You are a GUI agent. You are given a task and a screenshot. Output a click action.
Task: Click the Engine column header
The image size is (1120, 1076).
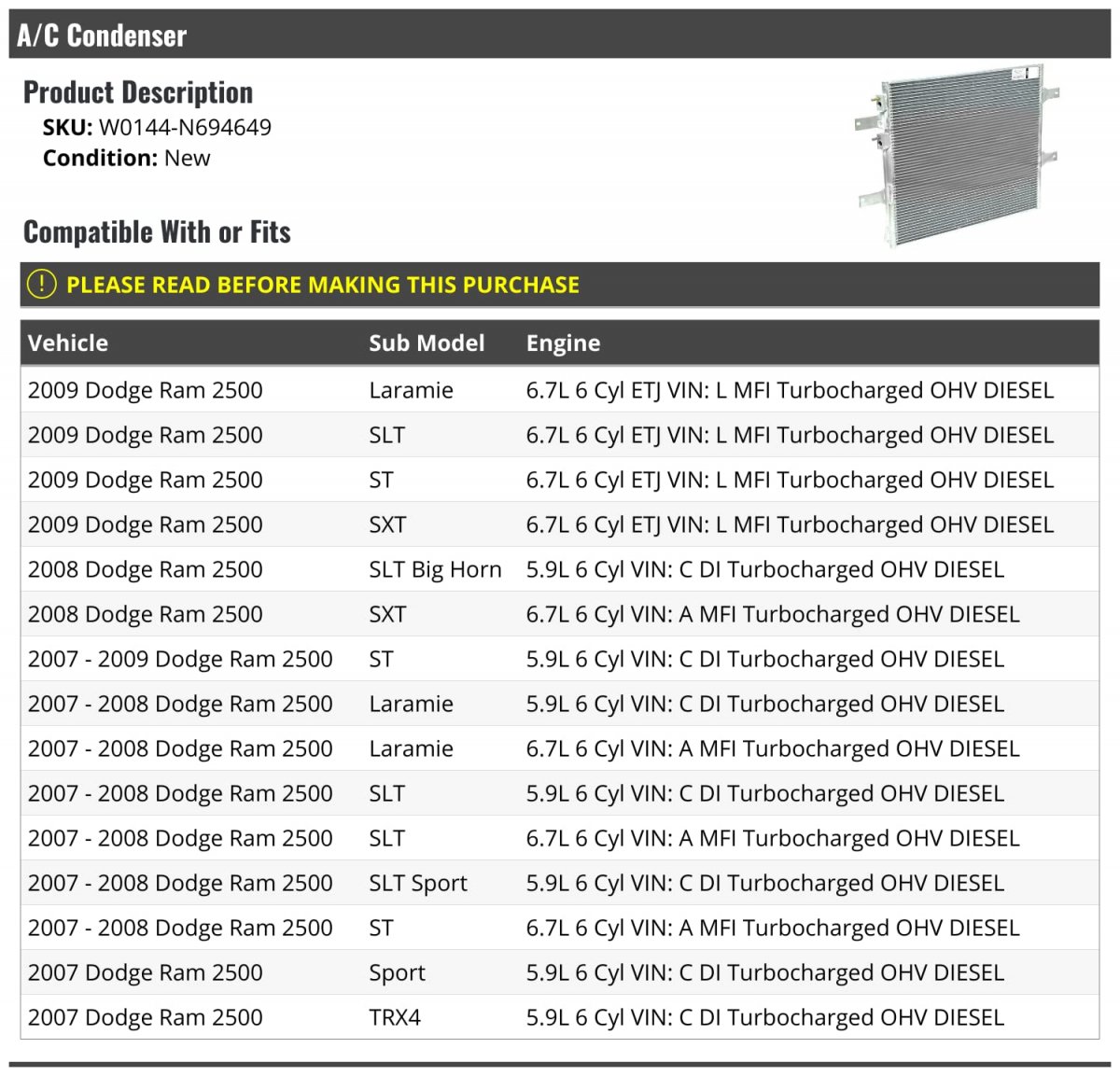click(x=563, y=343)
